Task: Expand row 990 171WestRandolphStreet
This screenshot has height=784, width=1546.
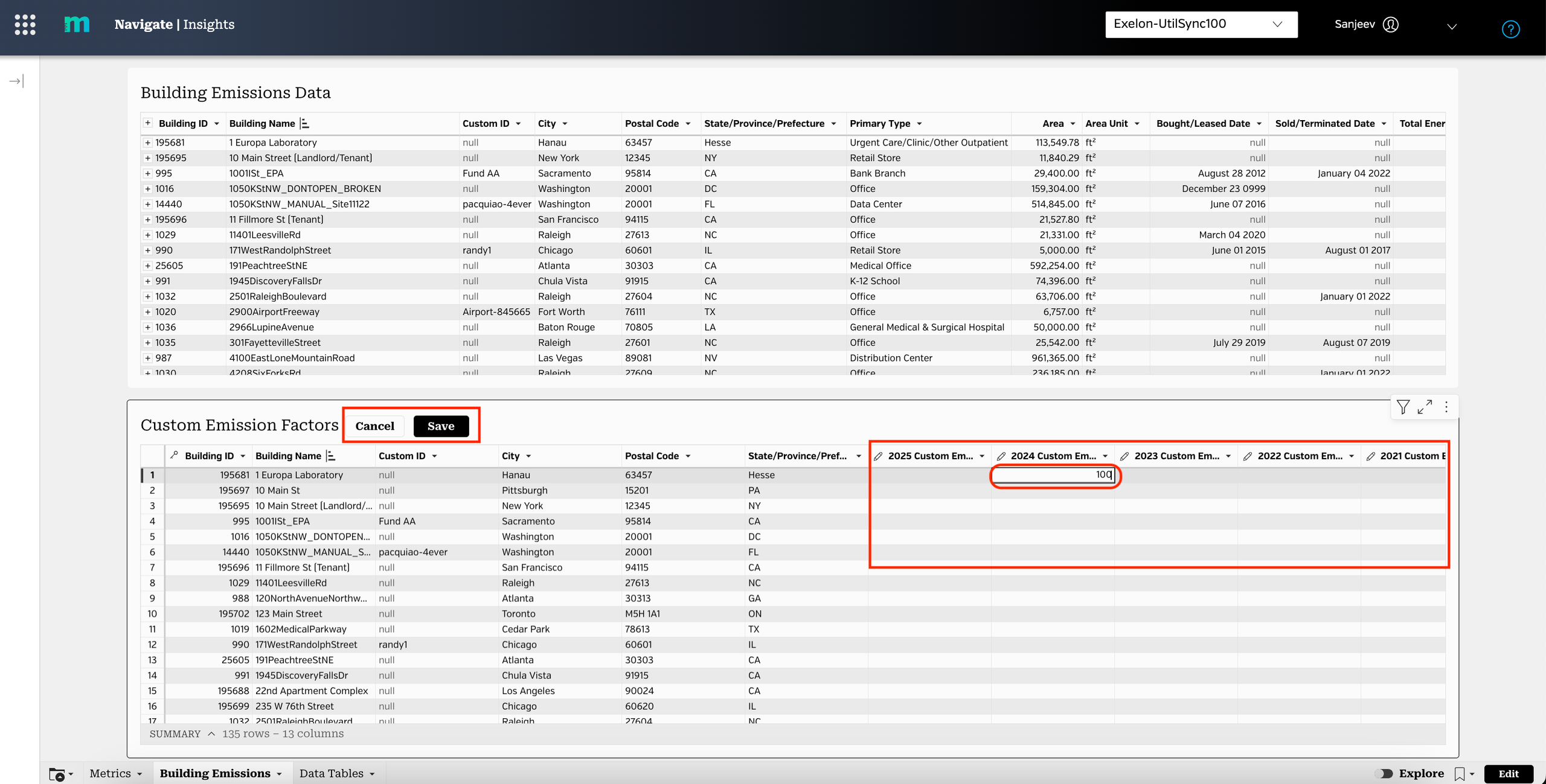Action: pyautogui.click(x=147, y=250)
